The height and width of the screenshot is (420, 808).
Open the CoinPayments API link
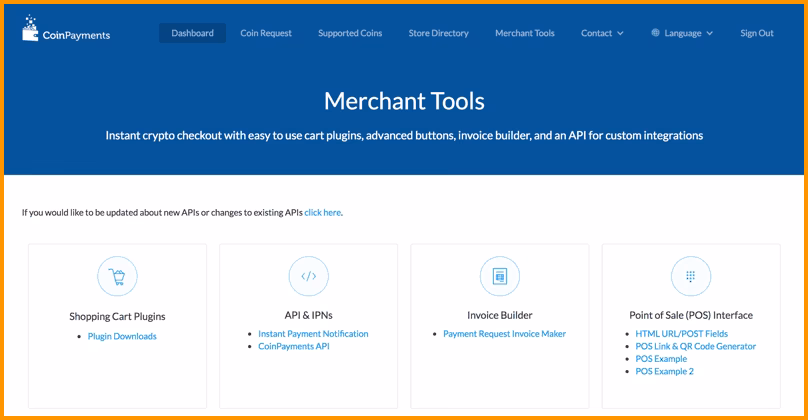294,346
